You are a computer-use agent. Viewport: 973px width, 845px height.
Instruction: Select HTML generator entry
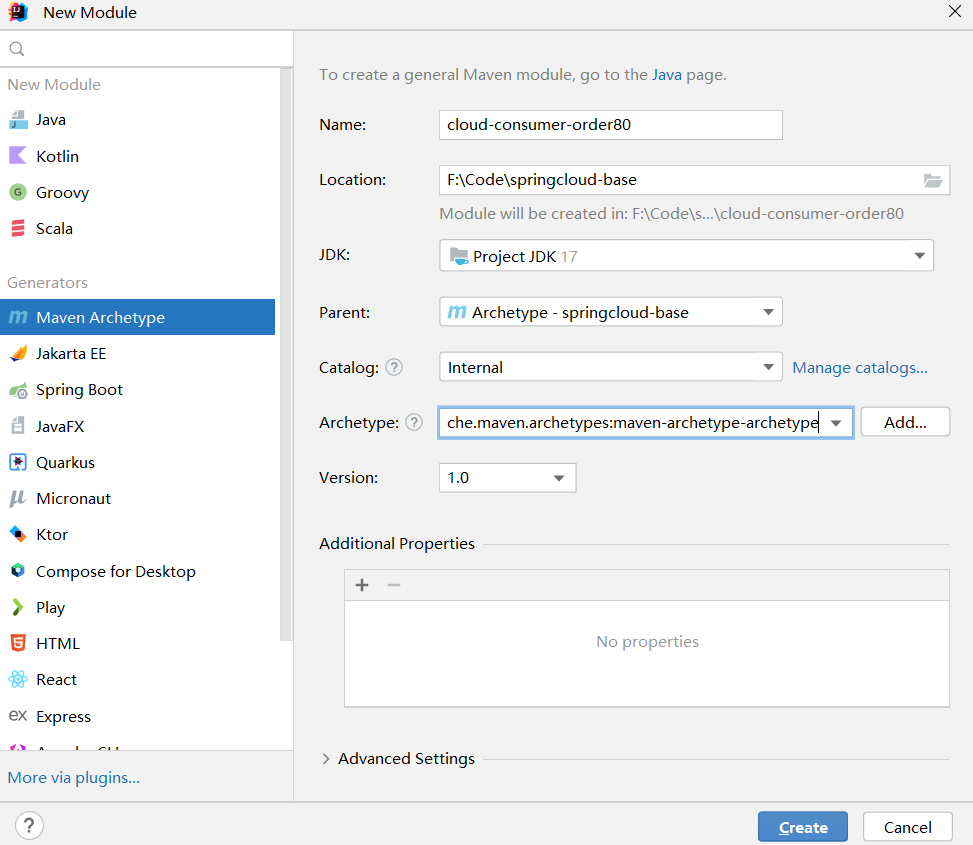[x=138, y=643]
